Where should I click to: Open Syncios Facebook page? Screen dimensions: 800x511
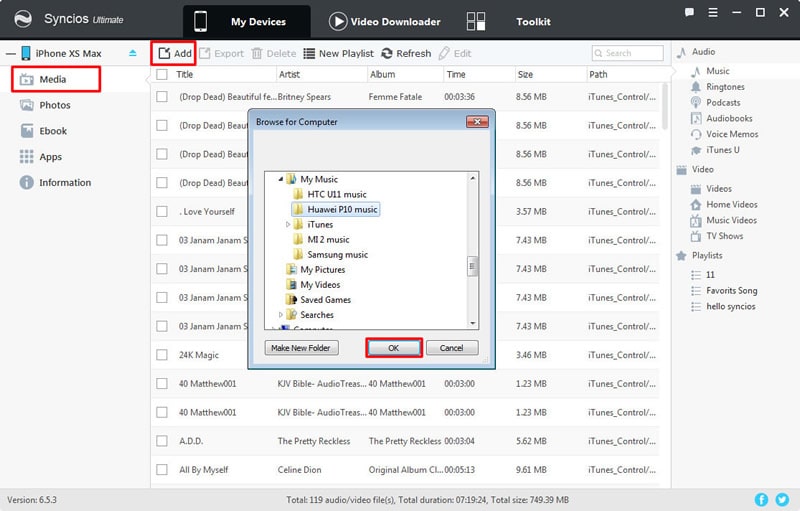761,499
